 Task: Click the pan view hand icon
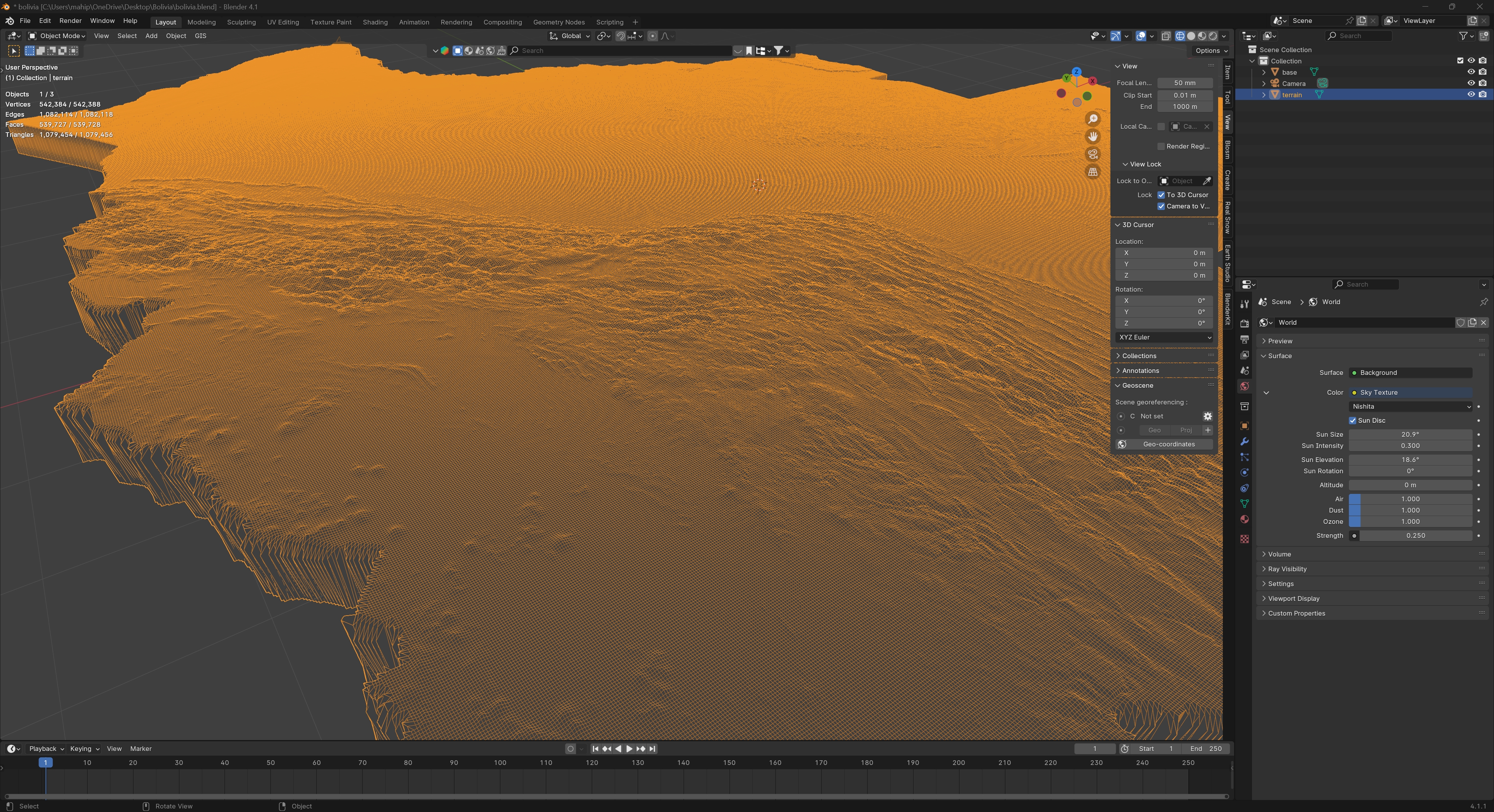[1092, 137]
